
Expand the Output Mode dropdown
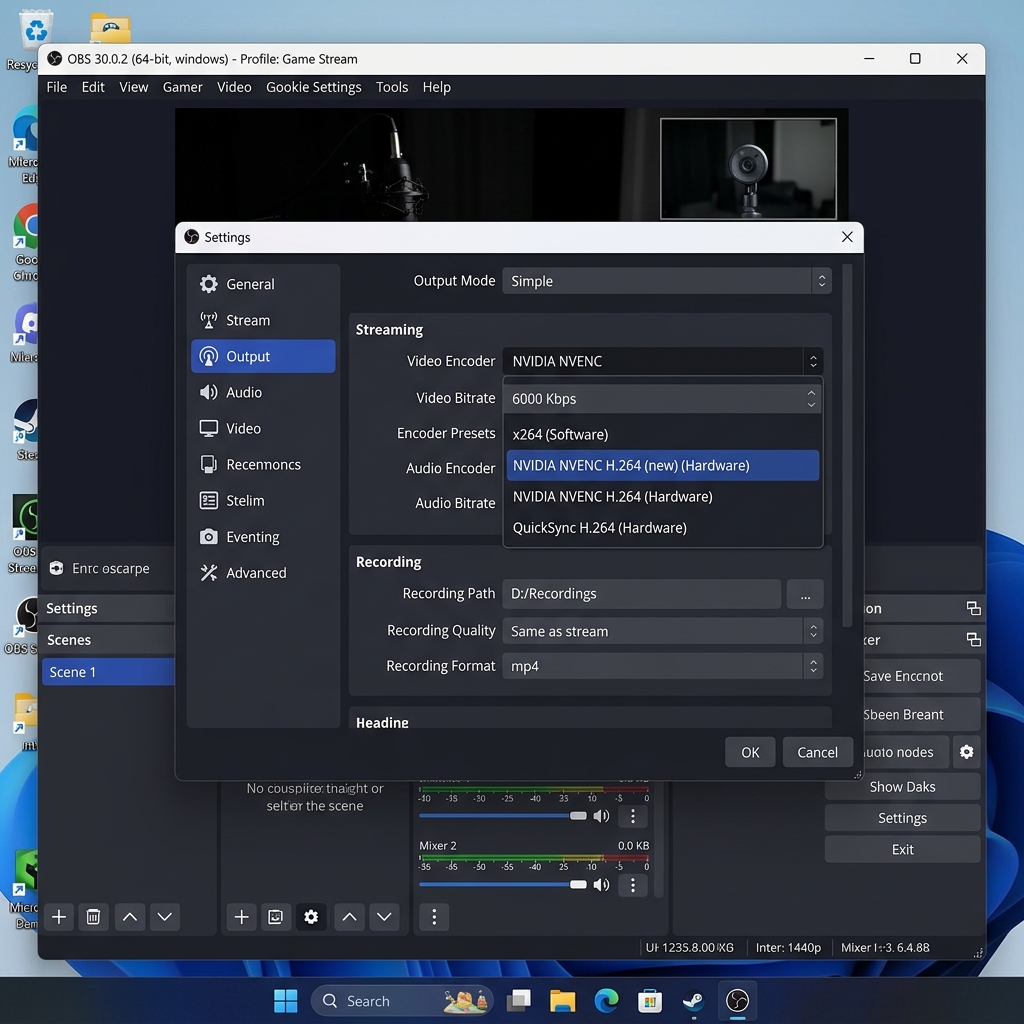tap(667, 281)
